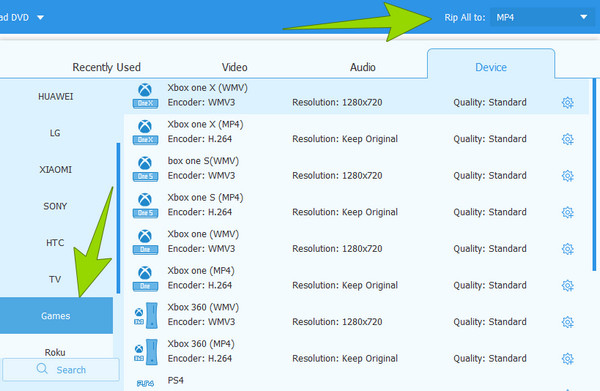Open settings gear for Xbox one S (MP4)
This screenshot has height=391, width=600.
[567, 212]
